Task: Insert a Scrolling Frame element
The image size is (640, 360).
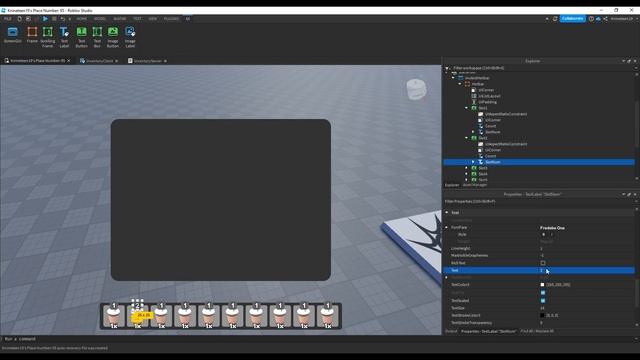Action: point(48,37)
